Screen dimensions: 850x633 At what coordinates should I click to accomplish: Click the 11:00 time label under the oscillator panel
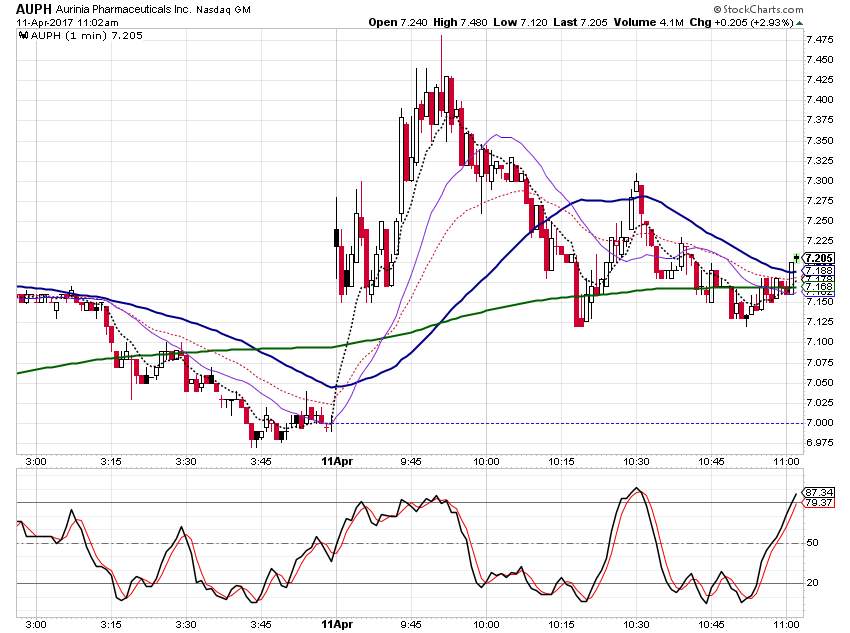786,624
